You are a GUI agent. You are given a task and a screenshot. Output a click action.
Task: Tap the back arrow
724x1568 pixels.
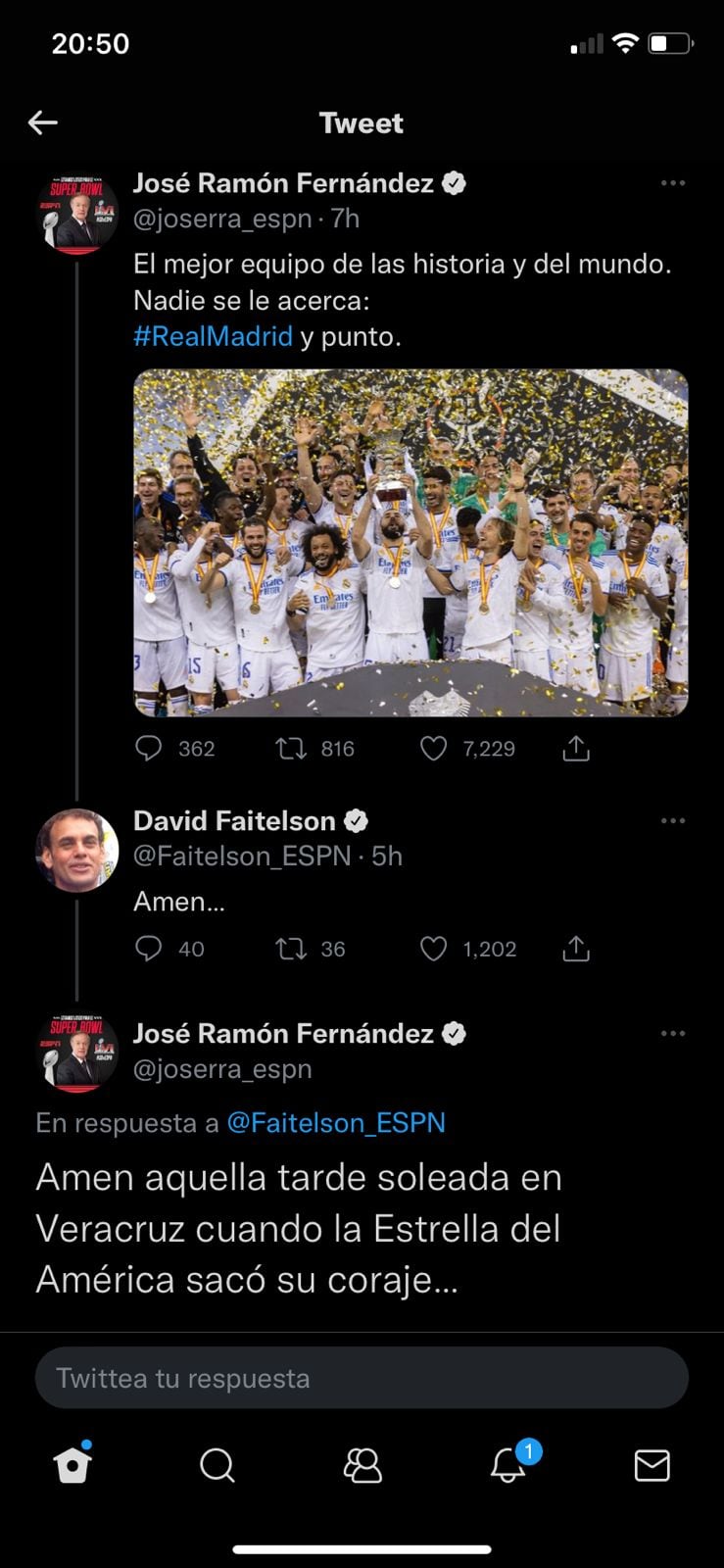(43, 122)
